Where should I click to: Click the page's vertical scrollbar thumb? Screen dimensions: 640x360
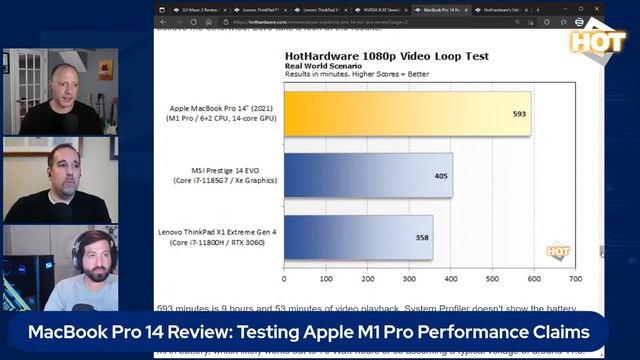602,251
